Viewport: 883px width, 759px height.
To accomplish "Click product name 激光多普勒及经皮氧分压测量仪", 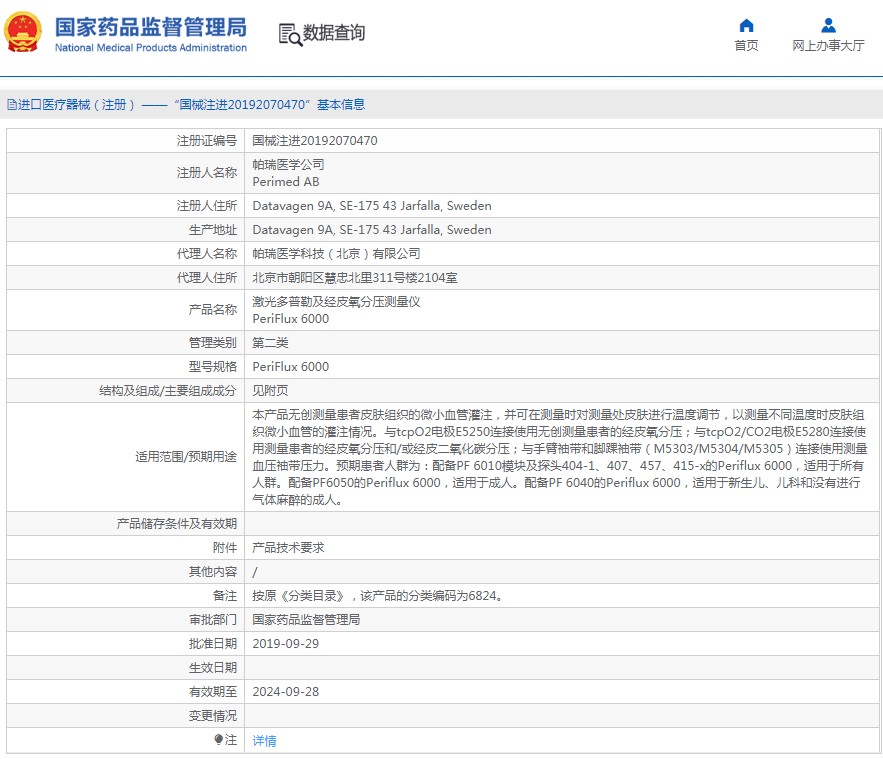I will (x=336, y=302).
